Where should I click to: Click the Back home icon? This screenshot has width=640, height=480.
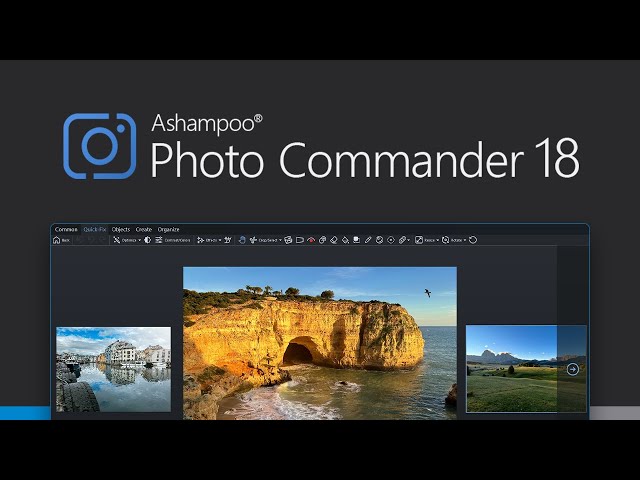[x=57, y=240]
